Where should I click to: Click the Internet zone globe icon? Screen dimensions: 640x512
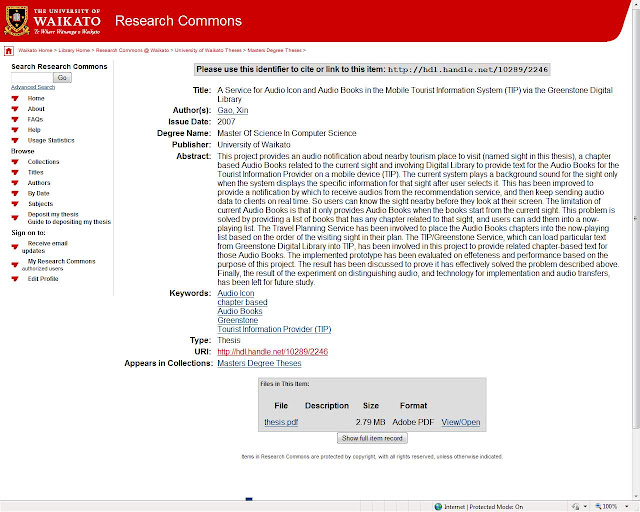tap(438, 507)
